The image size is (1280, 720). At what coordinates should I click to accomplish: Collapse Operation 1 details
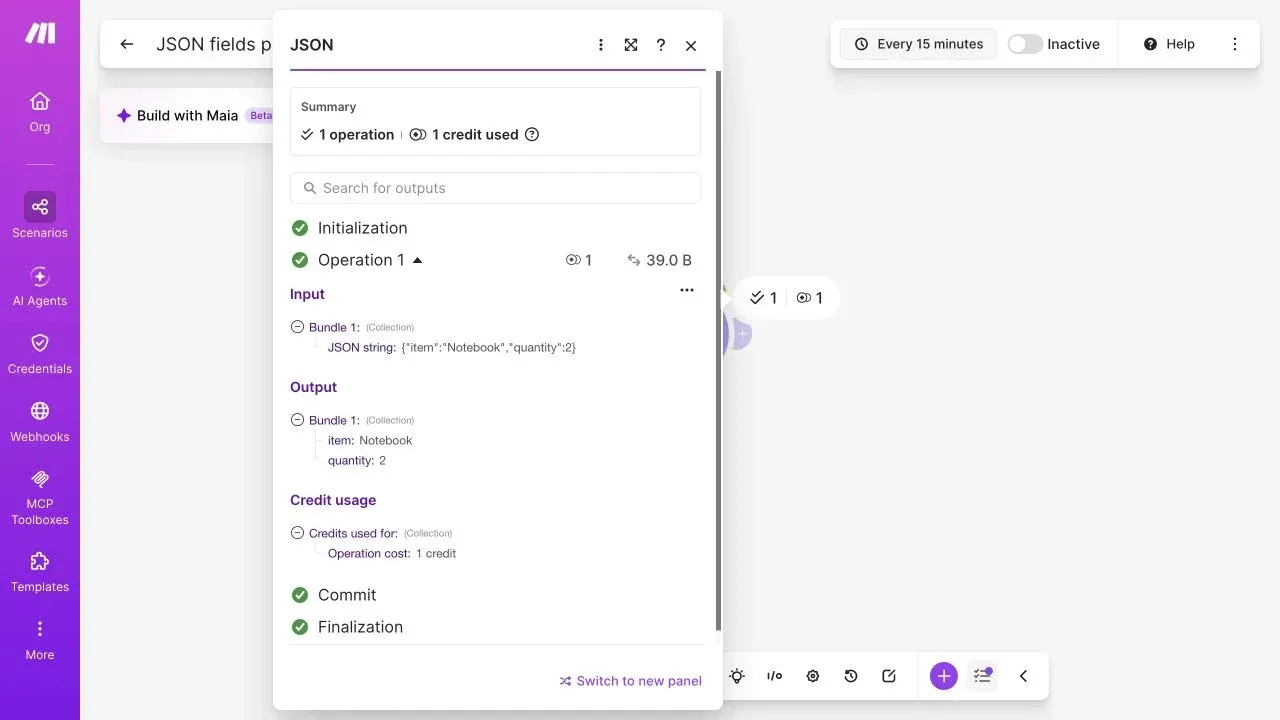point(418,260)
